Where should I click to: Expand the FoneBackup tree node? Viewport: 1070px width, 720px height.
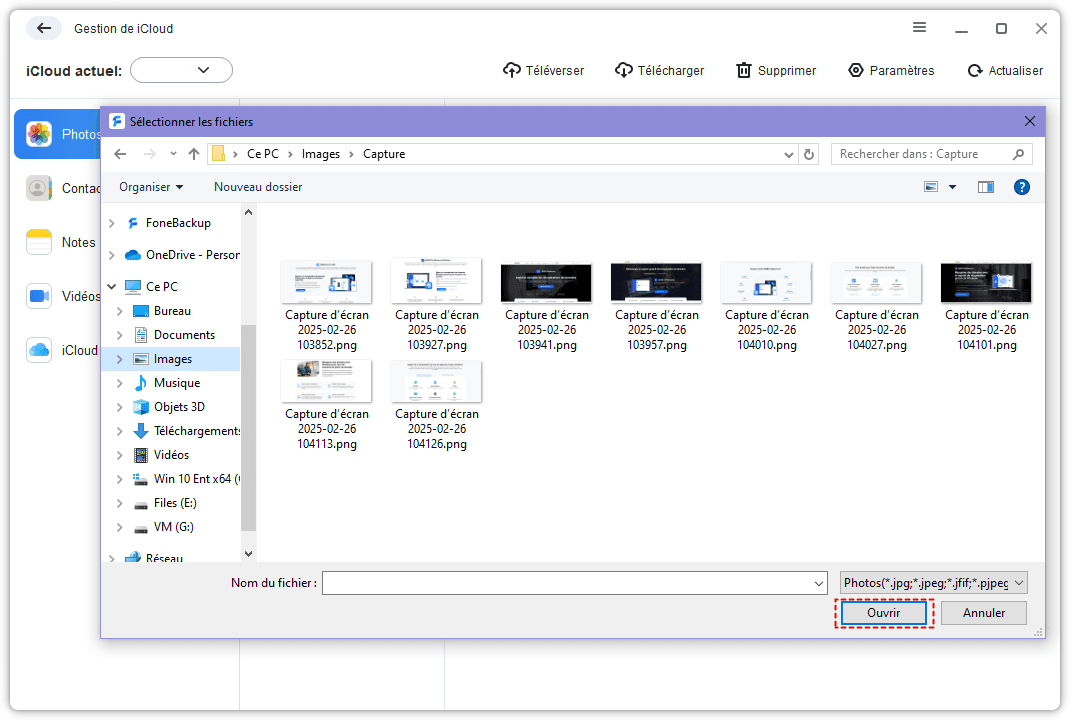(112, 223)
